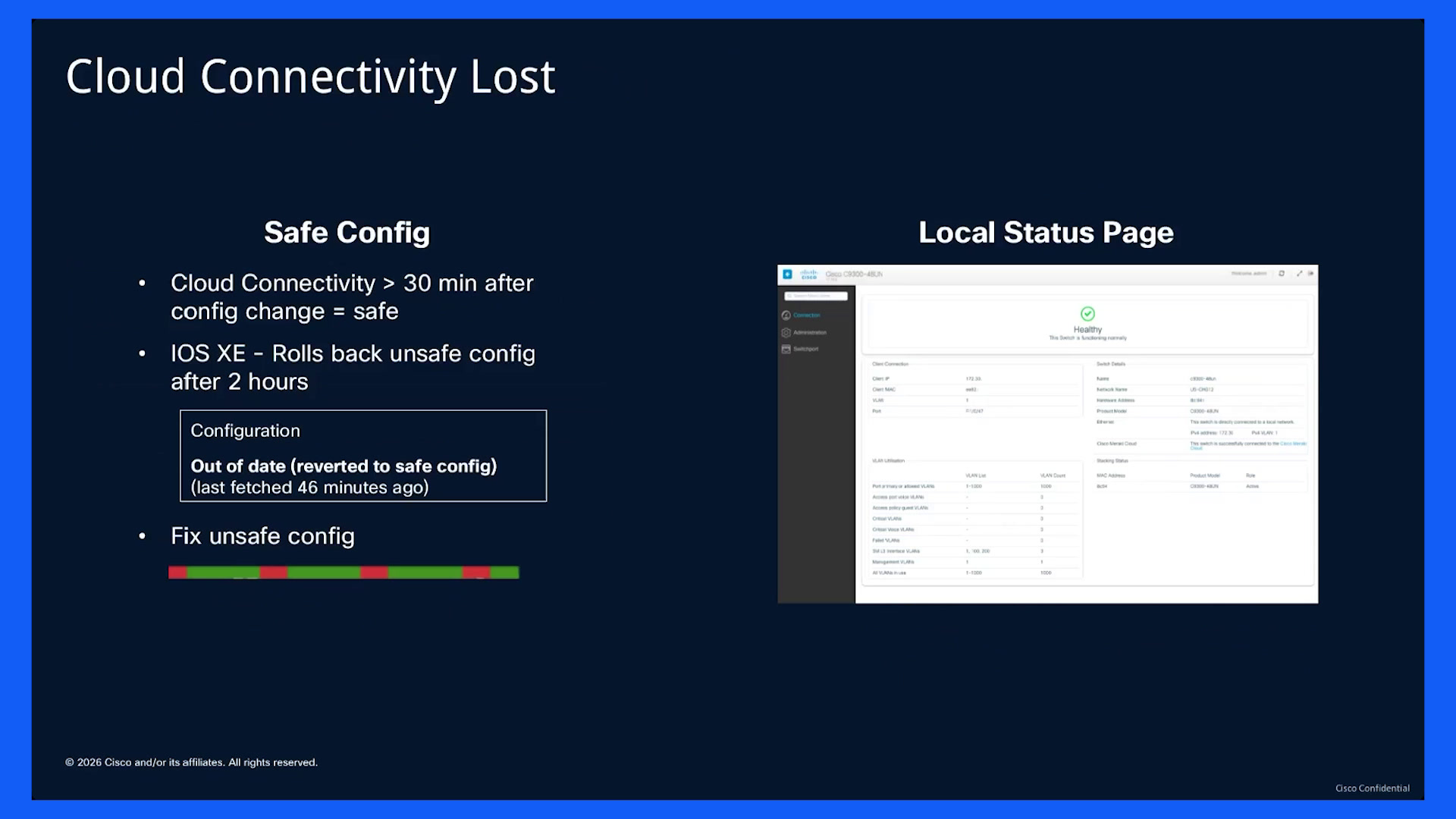
Task: Click the Role column header in Stacking Status
Action: click(x=1250, y=475)
